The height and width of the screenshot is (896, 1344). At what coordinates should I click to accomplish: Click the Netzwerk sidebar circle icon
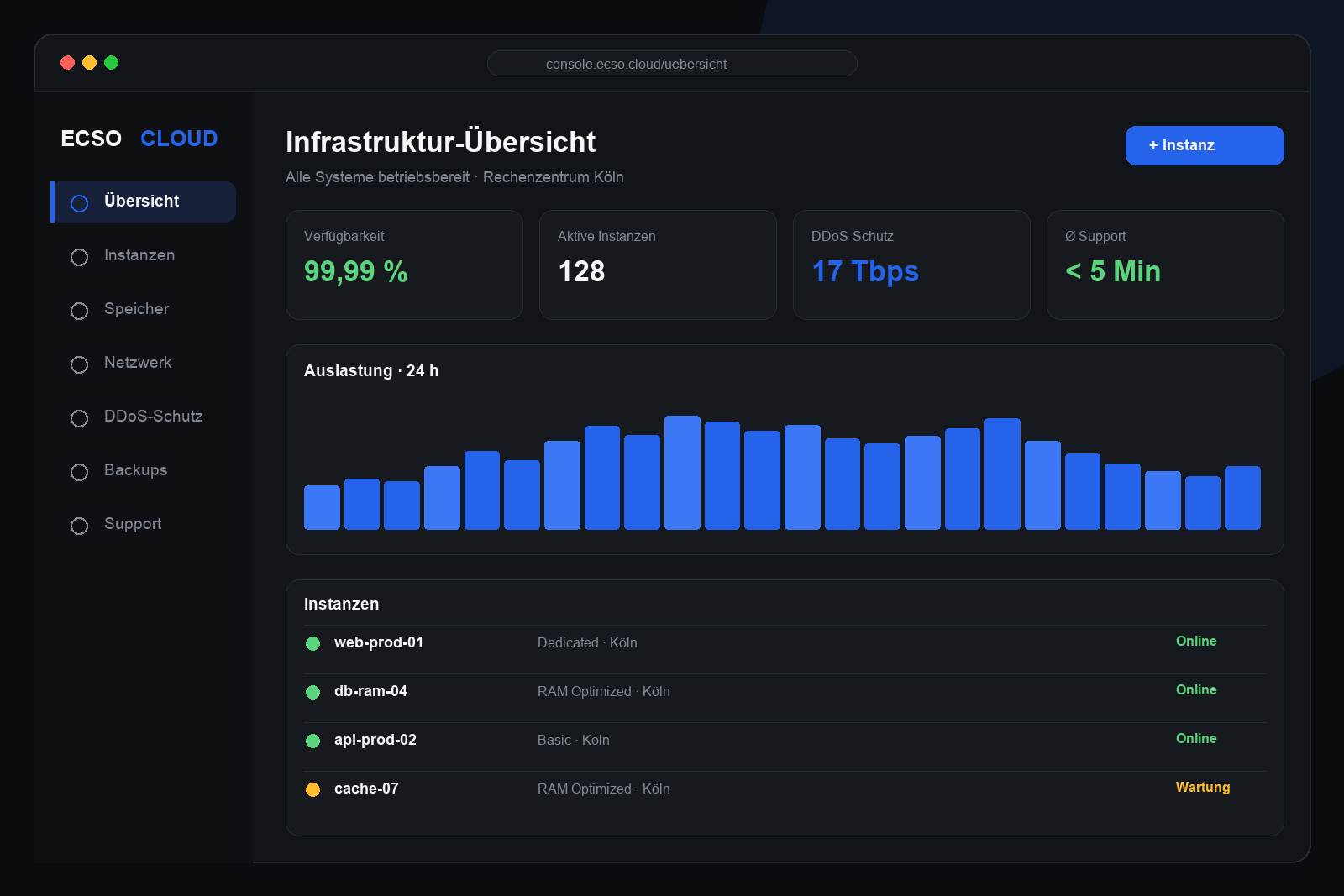pyautogui.click(x=79, y=364)
